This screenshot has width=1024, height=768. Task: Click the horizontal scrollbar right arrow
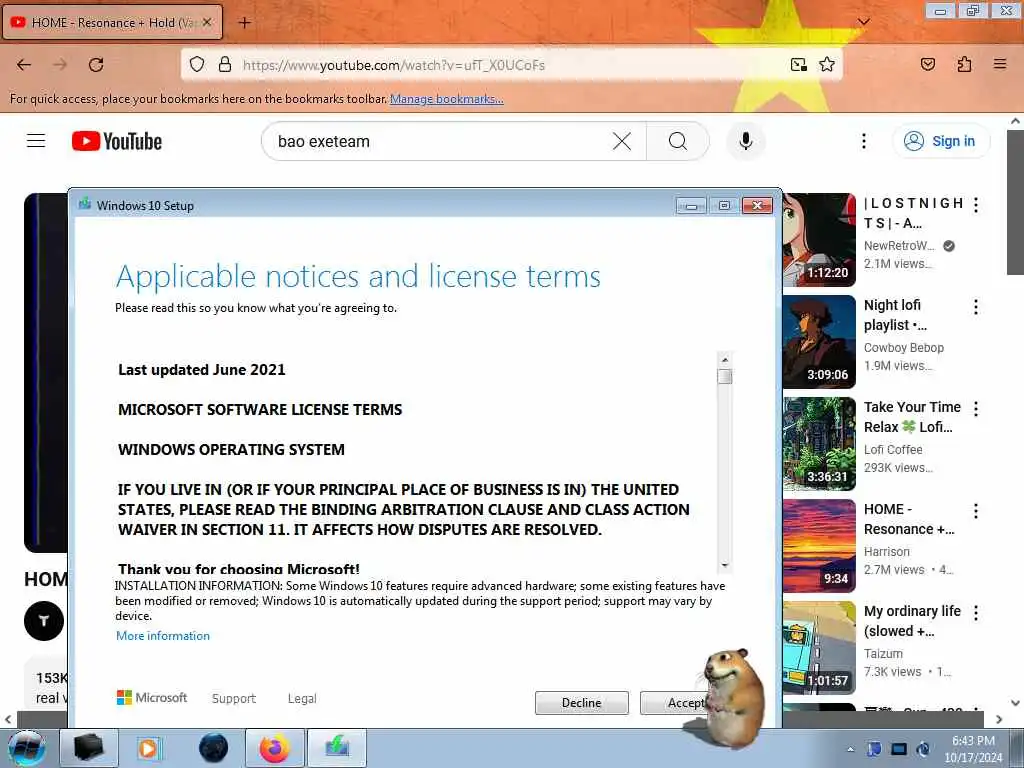pos(999,720)
